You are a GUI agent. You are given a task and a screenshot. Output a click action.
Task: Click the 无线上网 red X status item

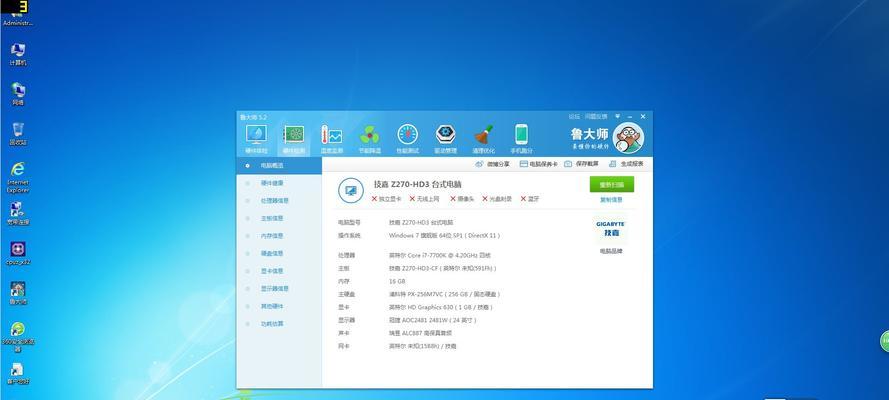[x=424, y=199]
